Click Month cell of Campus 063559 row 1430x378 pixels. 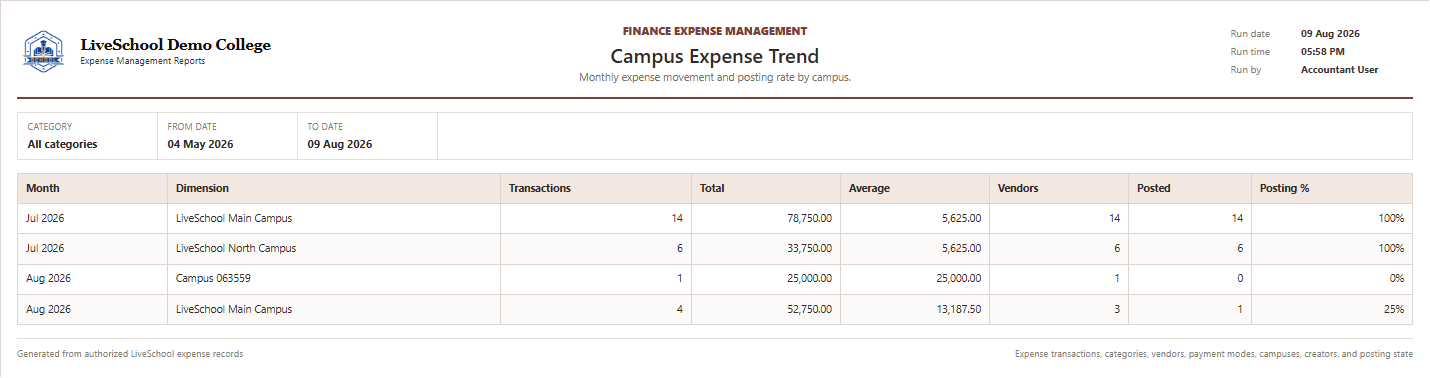(92, 278)
